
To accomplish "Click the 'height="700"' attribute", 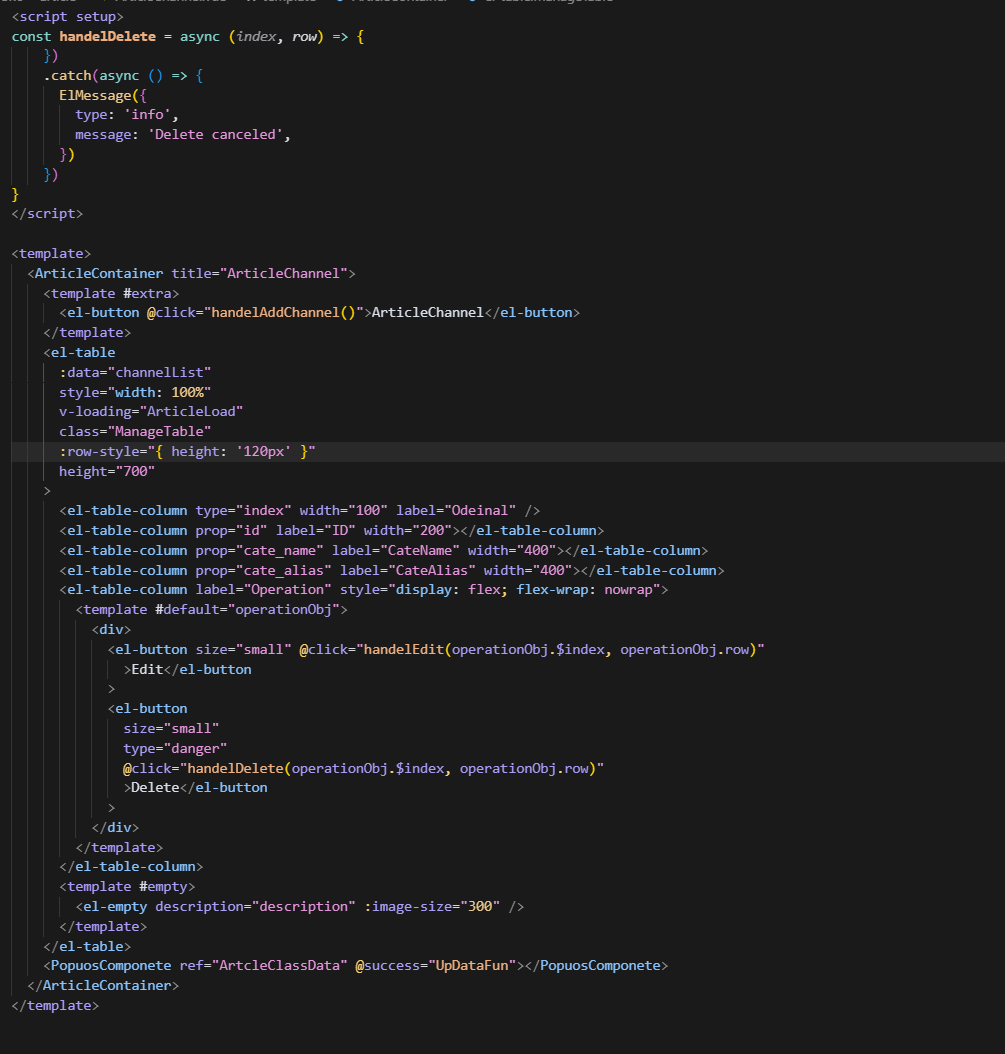I will (107, 471).
